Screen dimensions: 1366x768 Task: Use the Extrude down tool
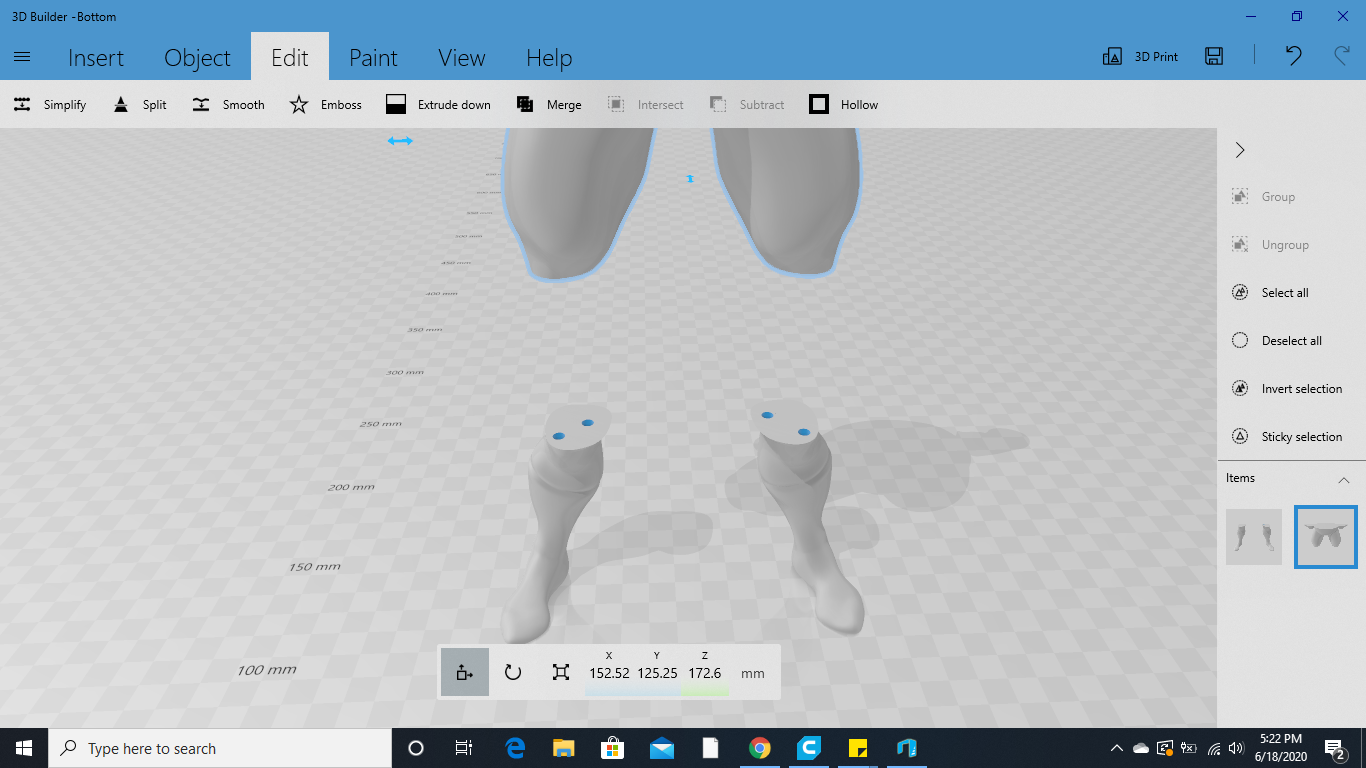pyautogui.click(x=438, y=104)
